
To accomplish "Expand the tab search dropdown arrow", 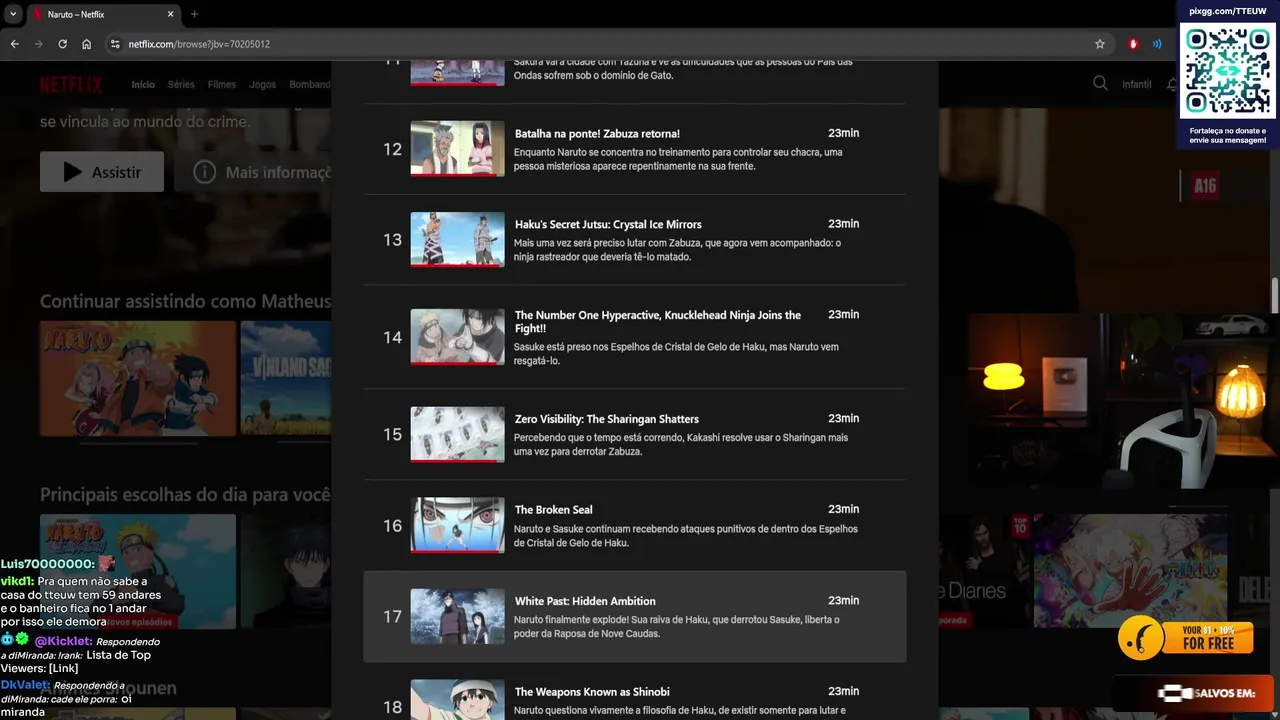I will pos(13,14).
